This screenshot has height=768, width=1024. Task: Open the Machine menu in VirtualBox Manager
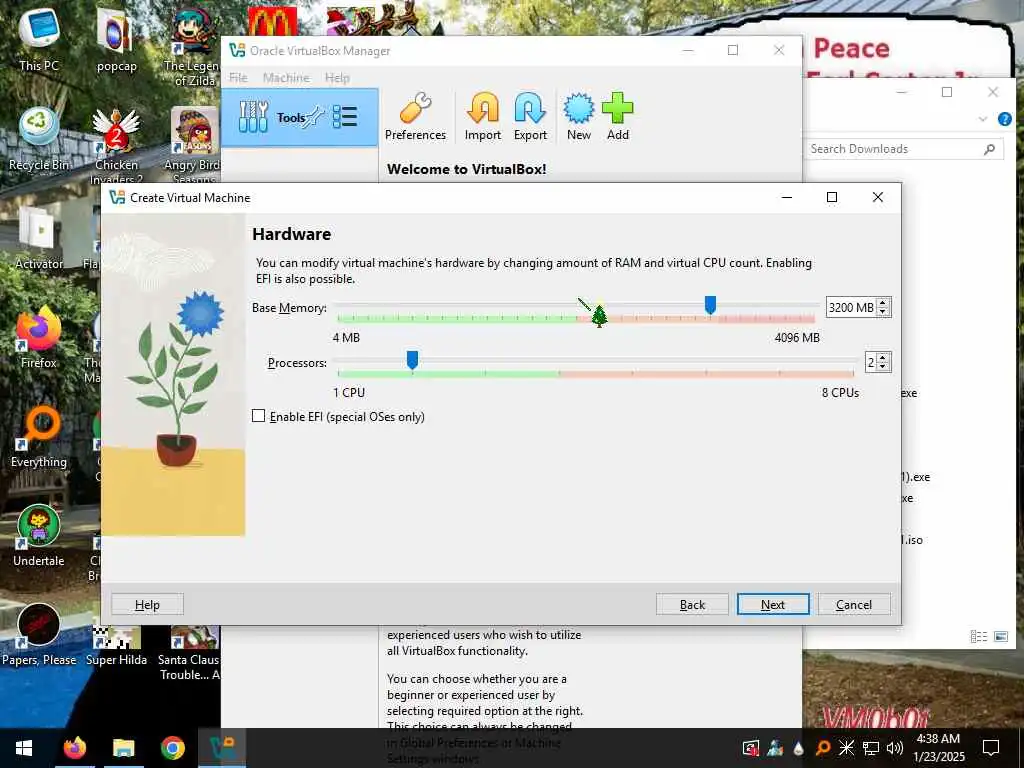coord(286,77)
